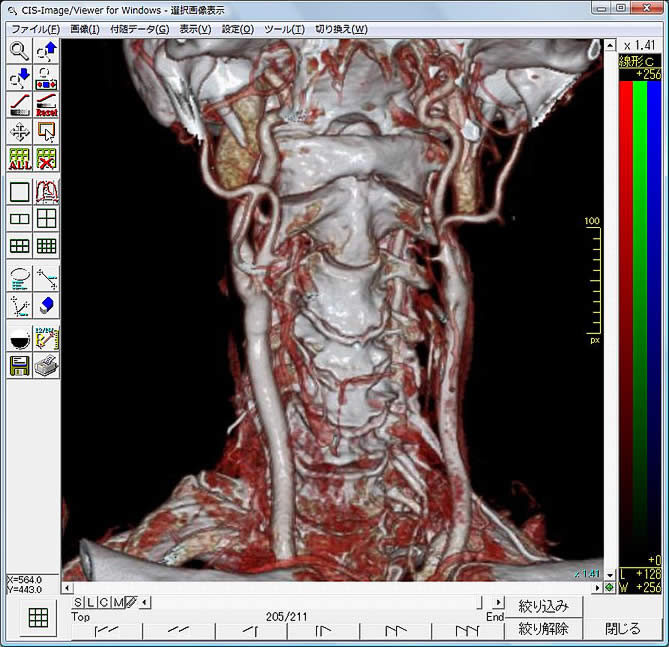Click the green grid red X deselect icon
This screenshot has height=647, width=669.
47,159
